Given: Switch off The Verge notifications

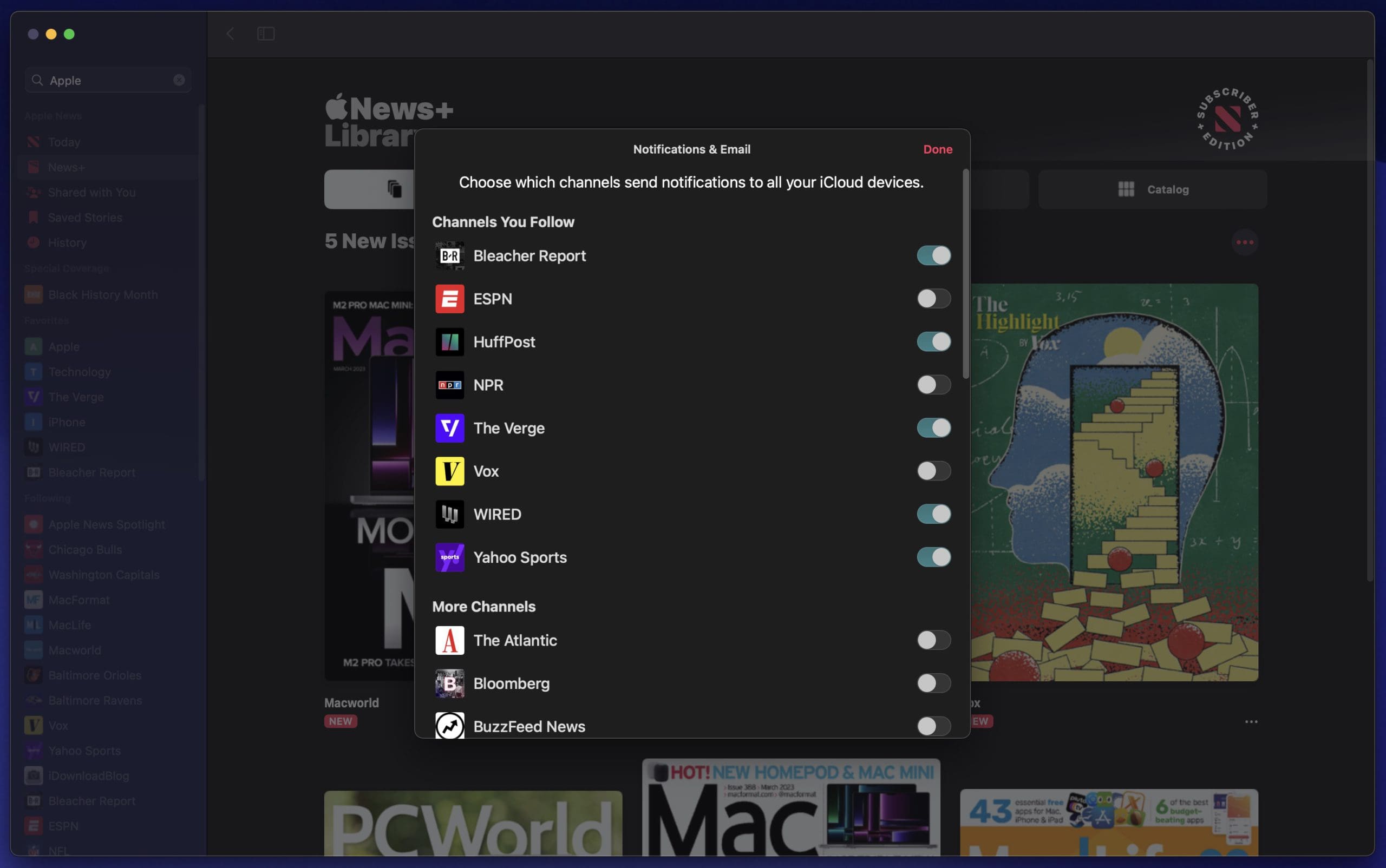Looking at the screenshot, I should 933,428.
